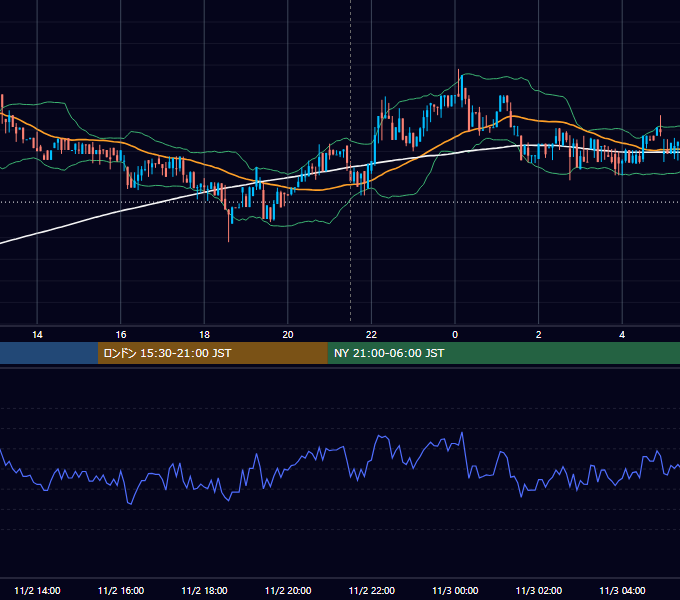Click the '18' hour label on price chart axis
The width and height of the screenshot is (680, 600).
[204, 334]
